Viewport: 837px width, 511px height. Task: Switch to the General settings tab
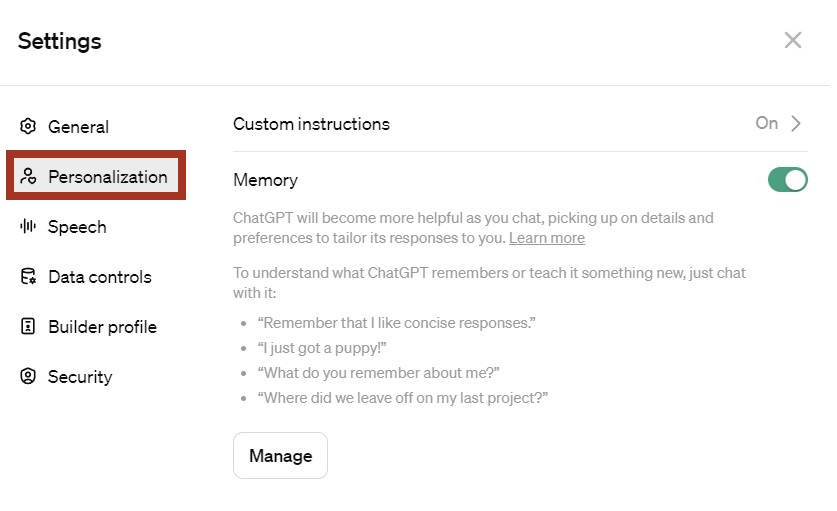78,127
